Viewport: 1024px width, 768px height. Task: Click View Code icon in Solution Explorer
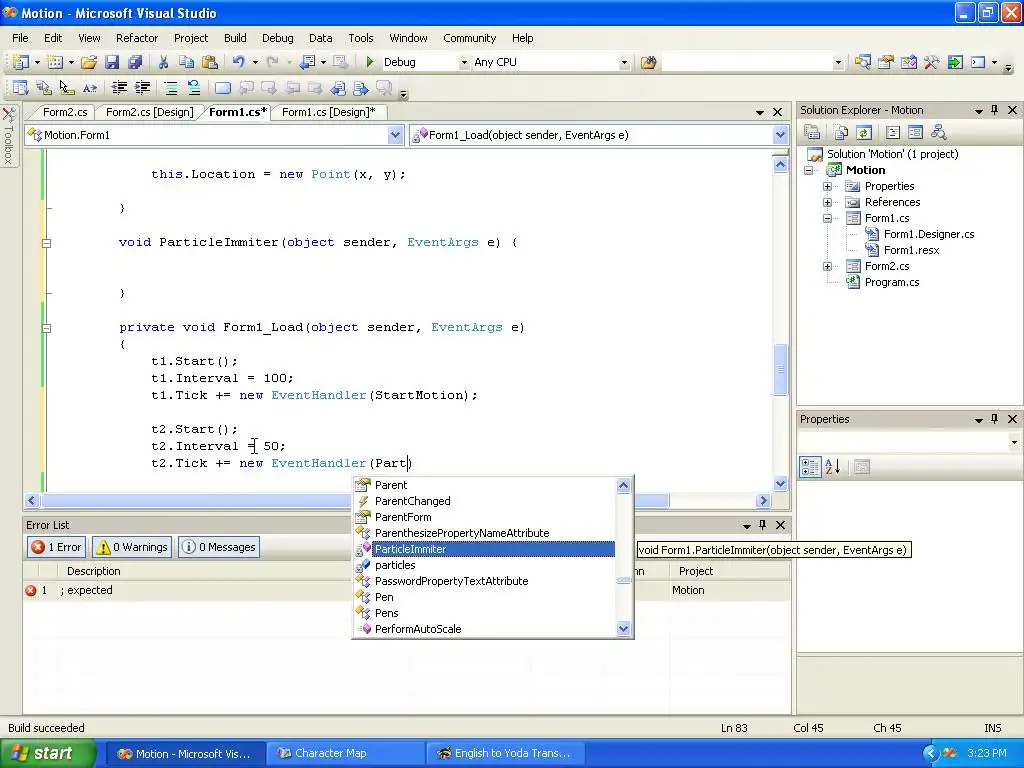coord(893,133)
